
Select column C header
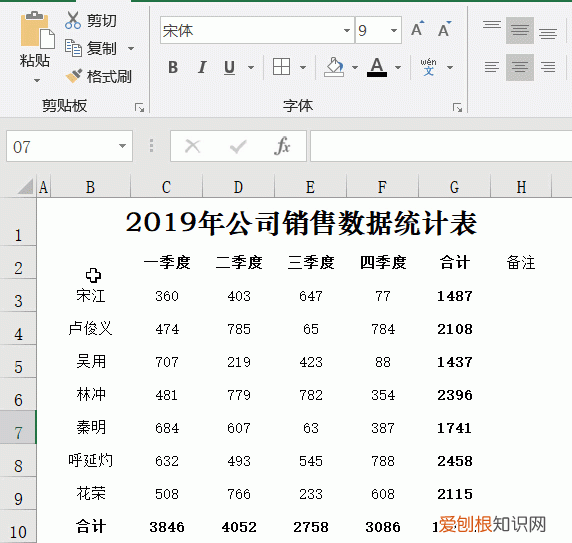(x=166, y=187)
